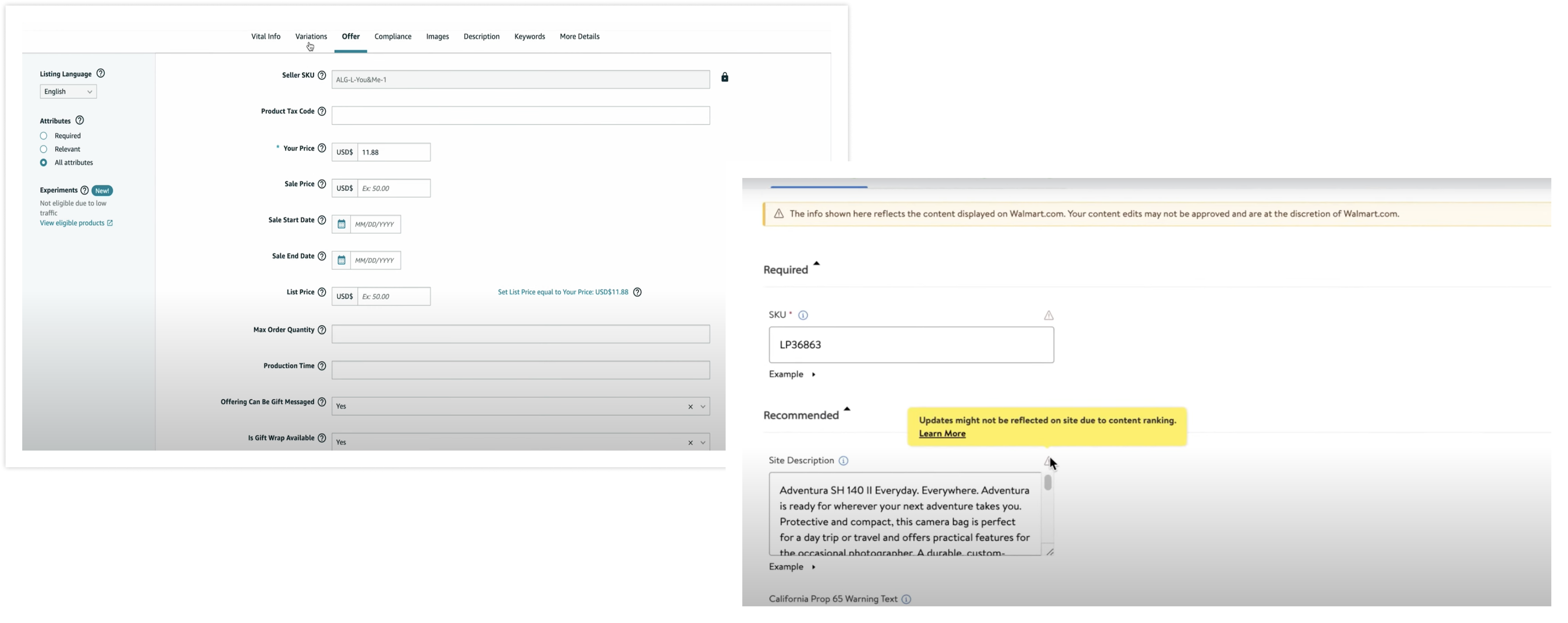Select the Relevant attributes radio button

[43, 149]
